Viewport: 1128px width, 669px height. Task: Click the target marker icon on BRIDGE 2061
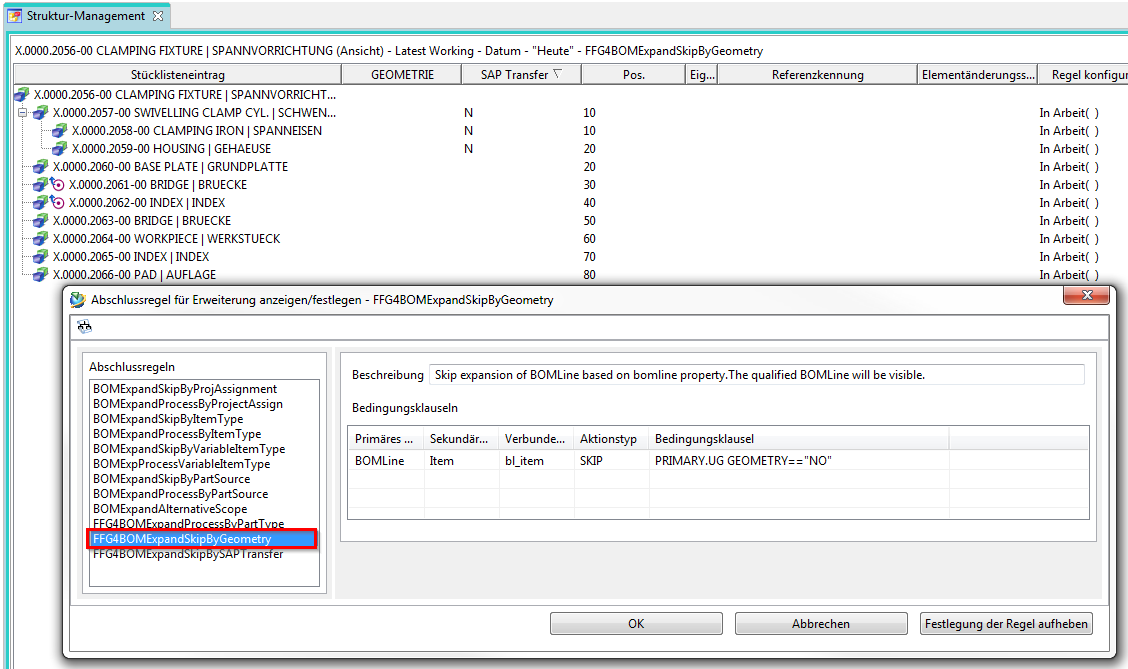[58, 185]
